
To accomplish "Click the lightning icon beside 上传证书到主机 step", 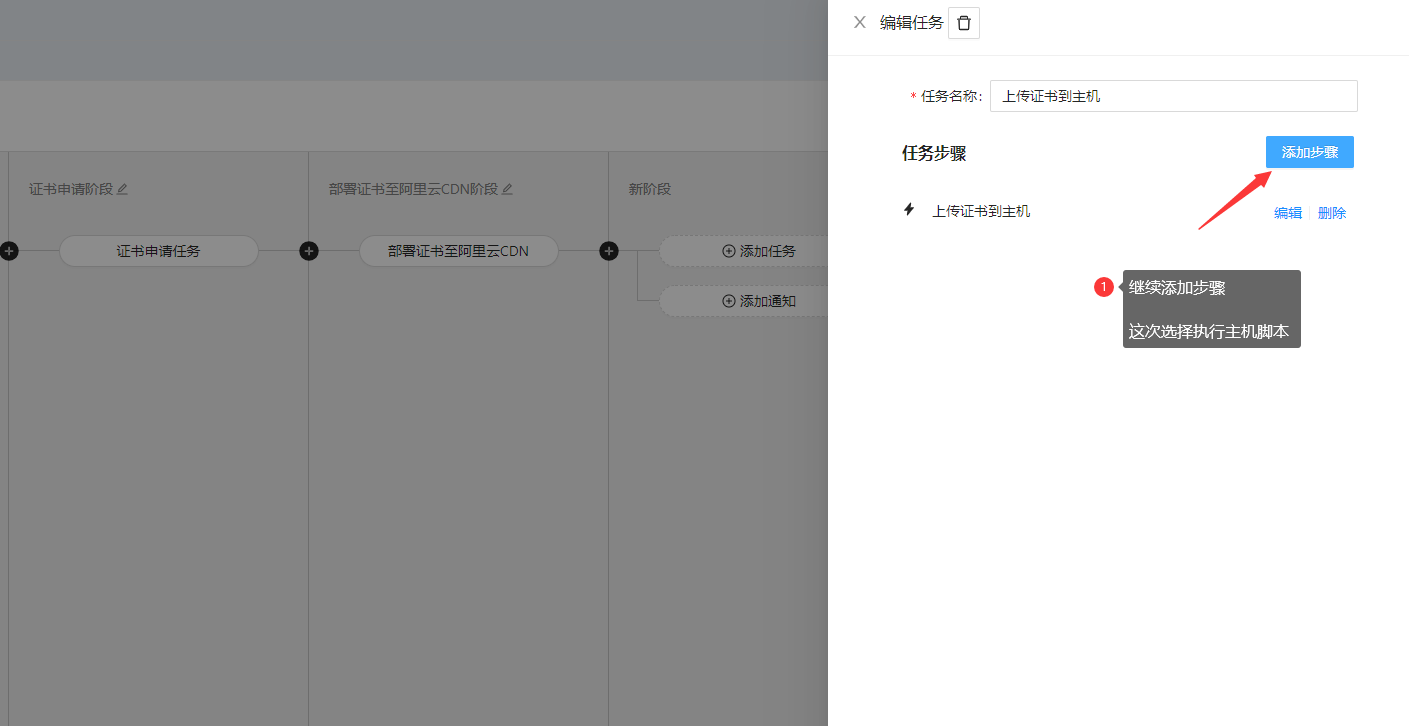I will click(909, 210).
